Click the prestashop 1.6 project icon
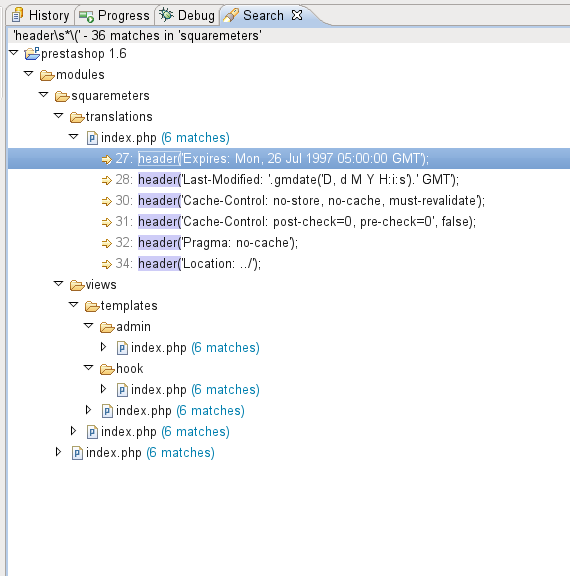Viewport: 570px width, 576px height. click(x=32, y=54)
